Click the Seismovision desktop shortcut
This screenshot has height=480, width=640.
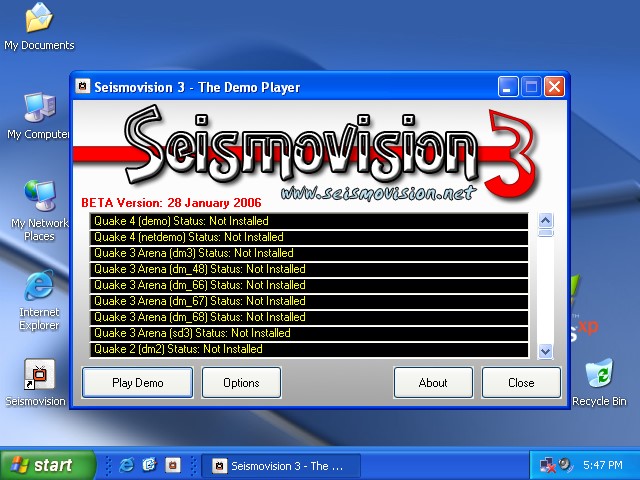(x=38, y=376)
